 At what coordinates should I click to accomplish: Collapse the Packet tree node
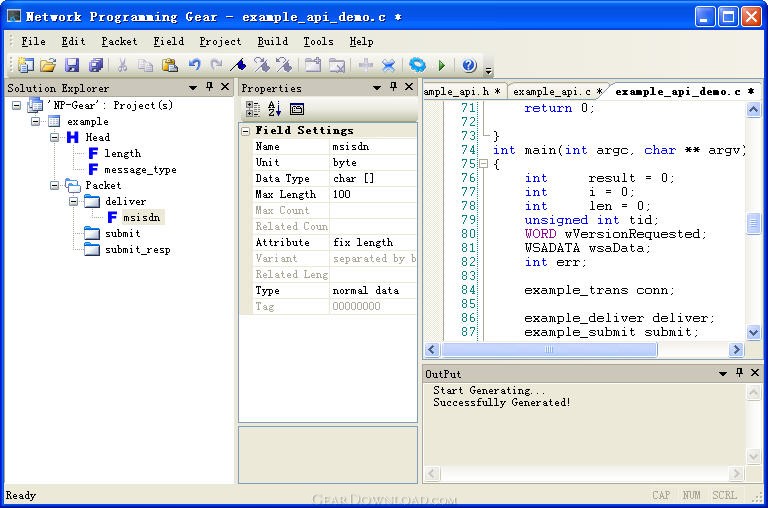tap(54, 185)
